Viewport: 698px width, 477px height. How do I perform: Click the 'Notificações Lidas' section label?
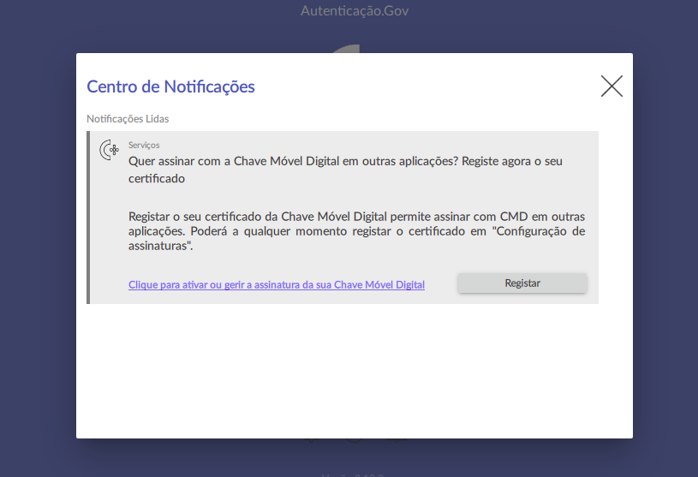point(128,119)
